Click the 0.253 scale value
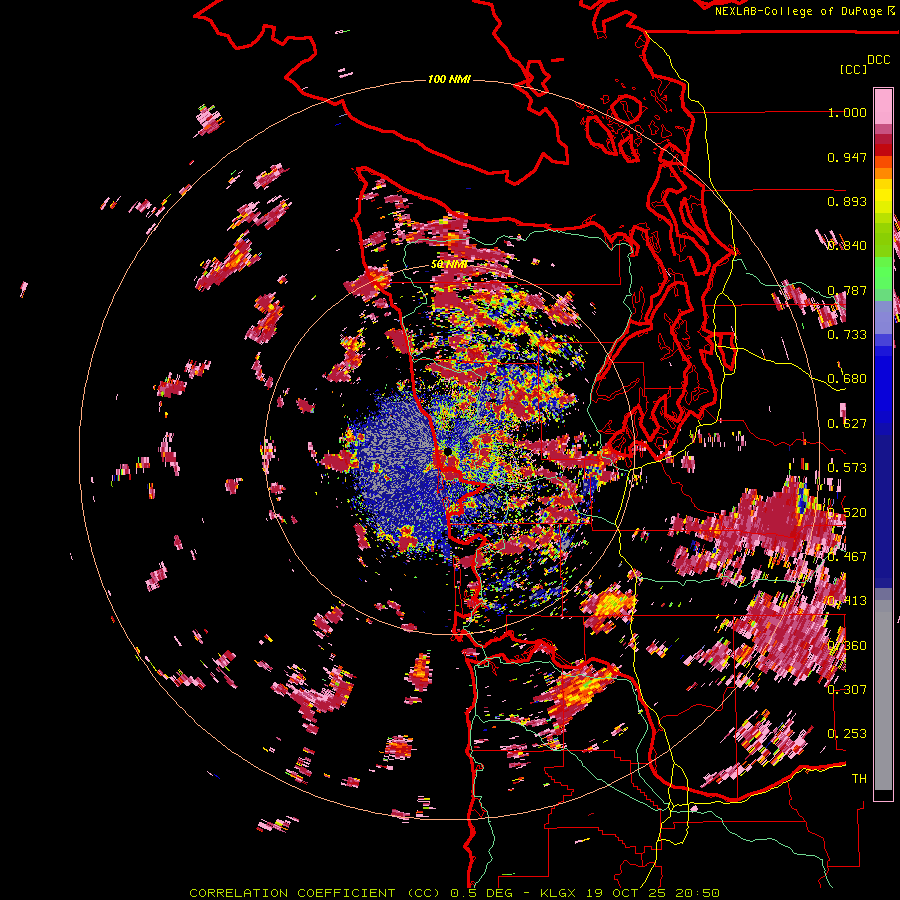Viewport: 900px width, 900px height. (847, 734)
